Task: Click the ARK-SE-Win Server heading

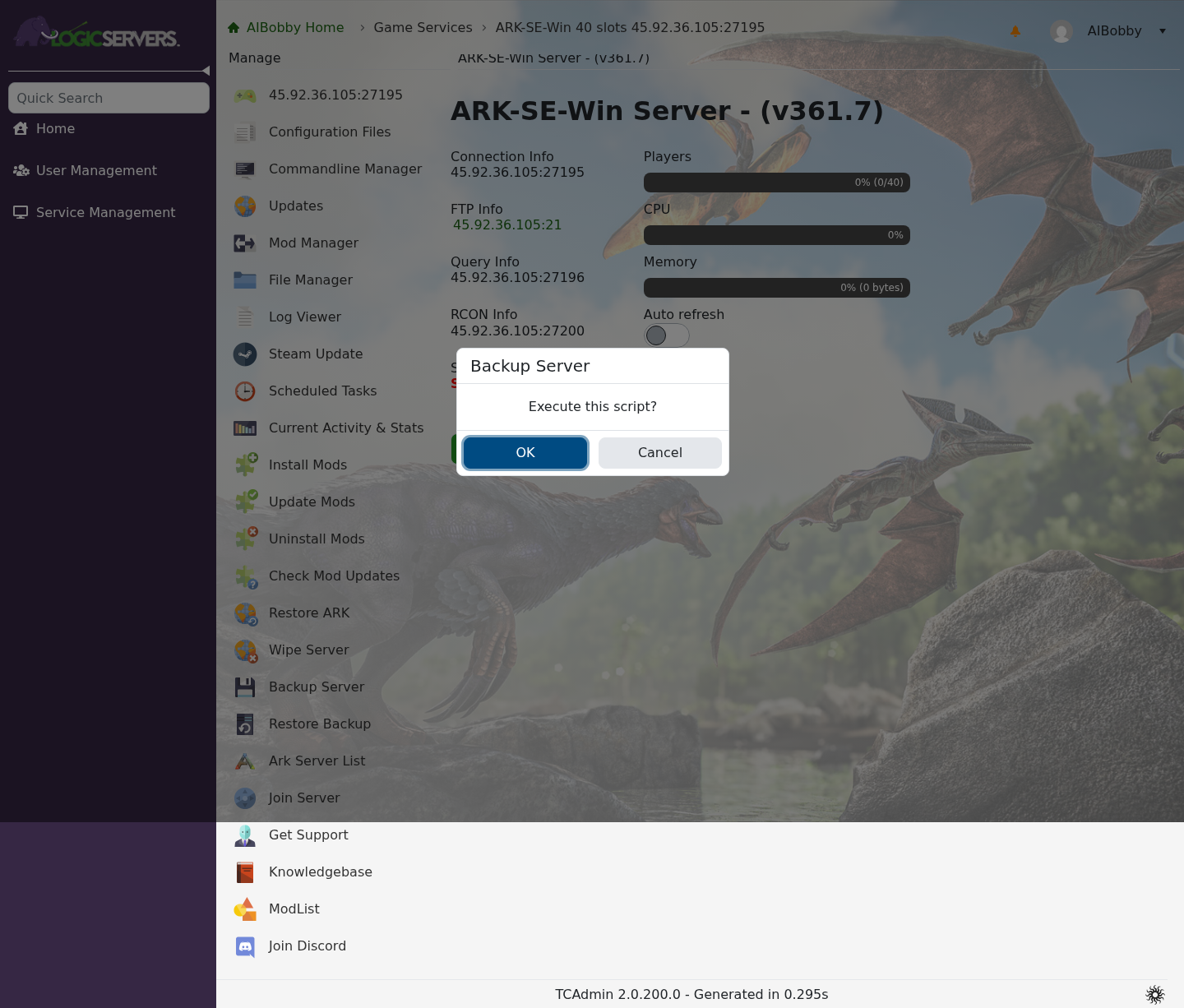Action: [x=667, y=111]
